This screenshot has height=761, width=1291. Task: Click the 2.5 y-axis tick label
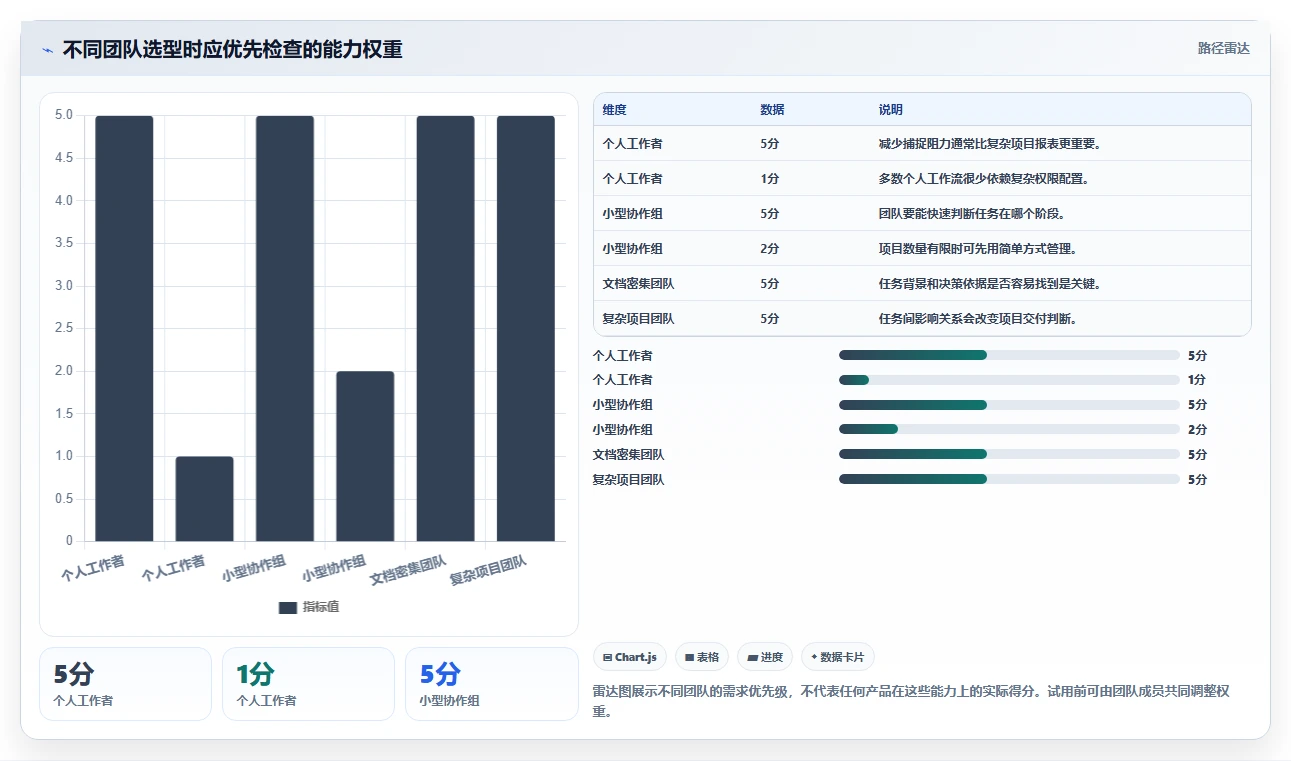pos(63,328)
